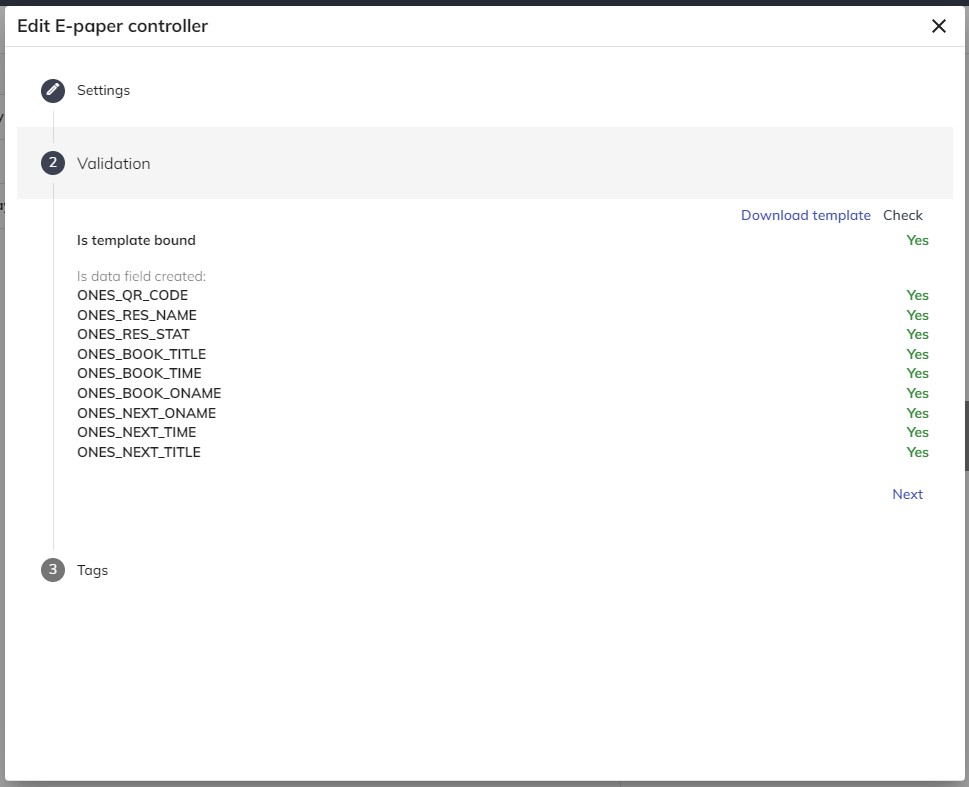
Task: Click Next to proceed to Tags
Action: (907, 494)
